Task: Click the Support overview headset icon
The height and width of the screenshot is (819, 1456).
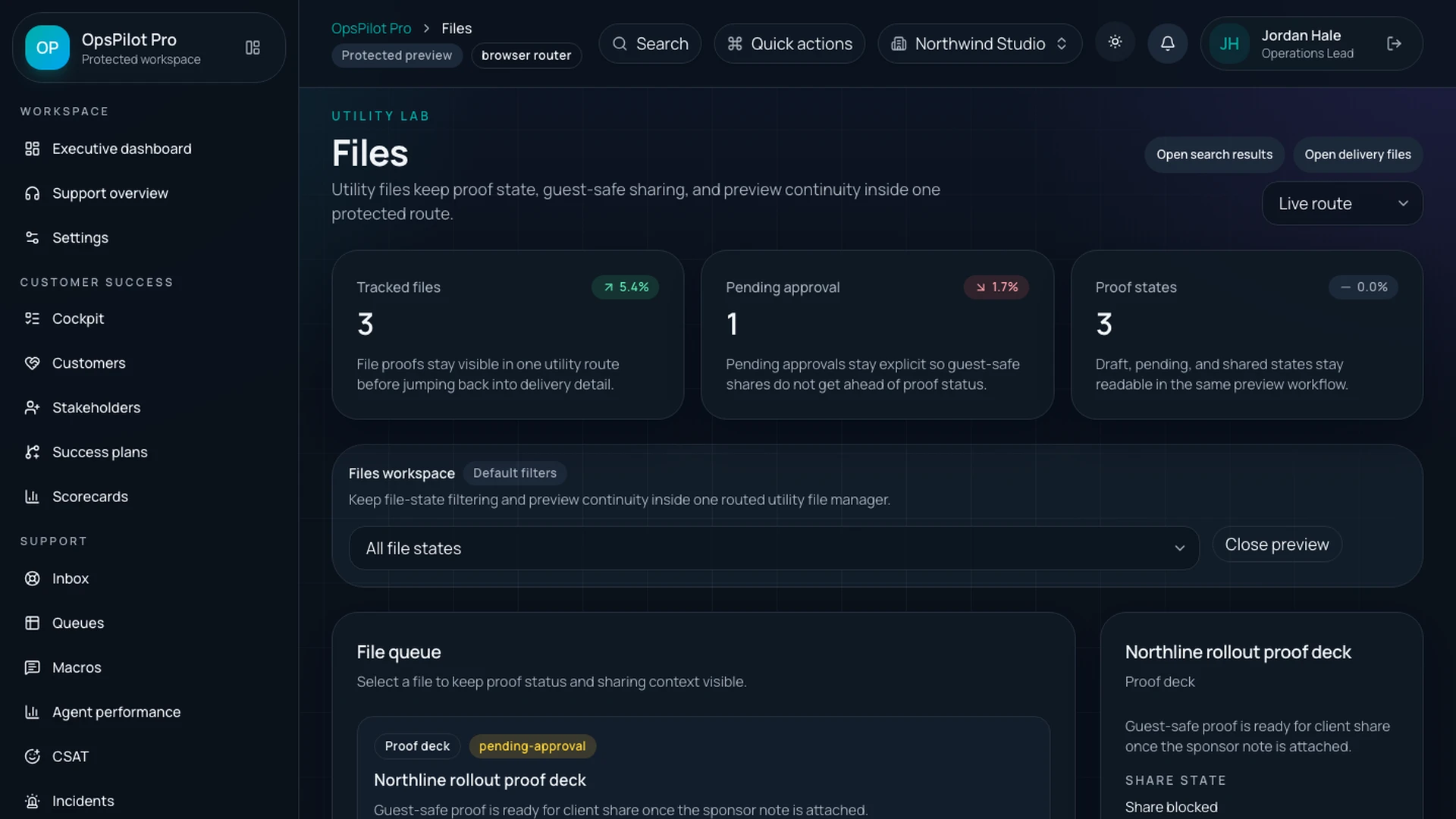Action: tap(32, 193)
